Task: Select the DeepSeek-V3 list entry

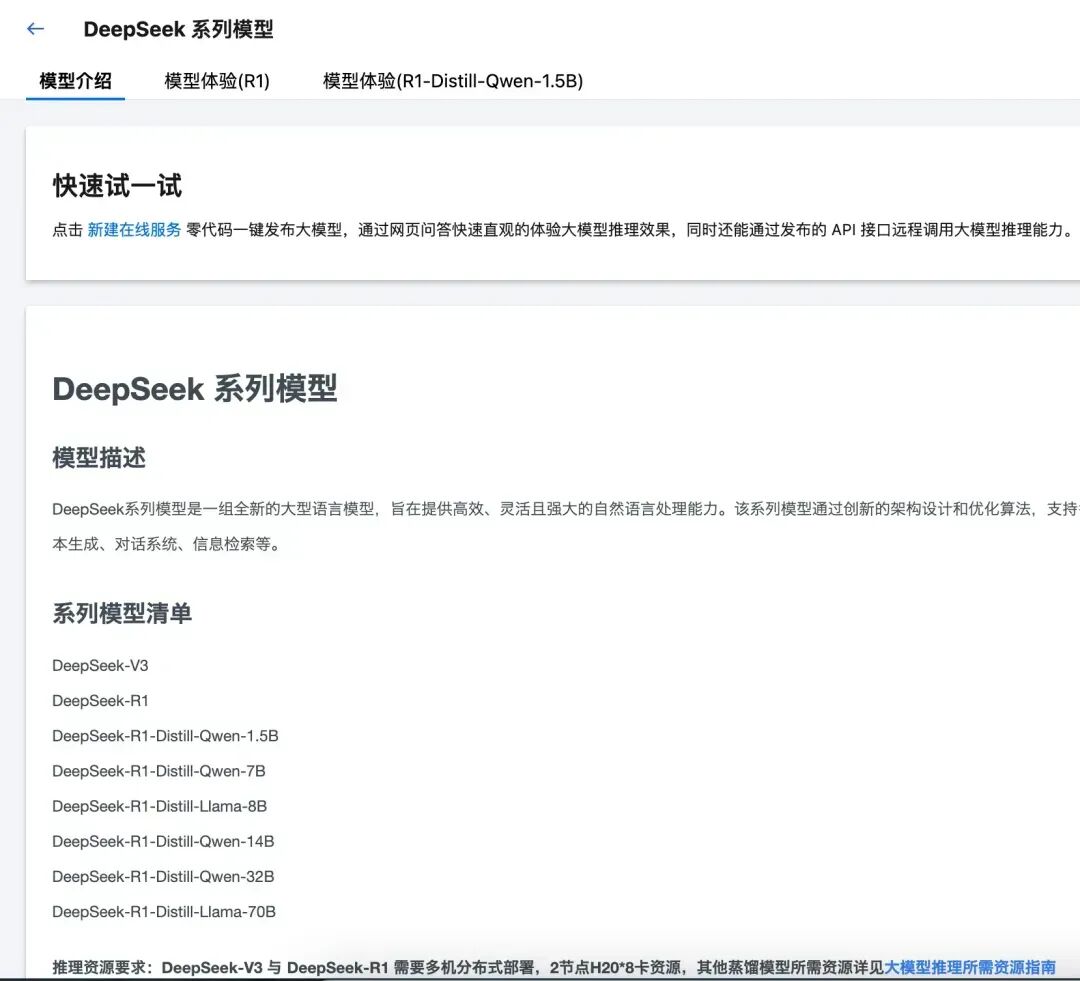Action: tap(101, 665)
